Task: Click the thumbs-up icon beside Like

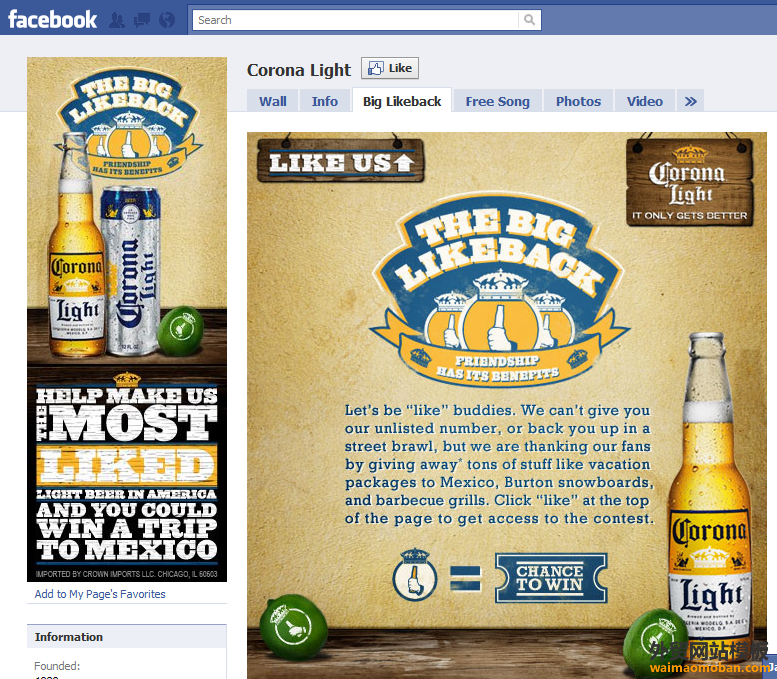Action: tap(376, 68)
